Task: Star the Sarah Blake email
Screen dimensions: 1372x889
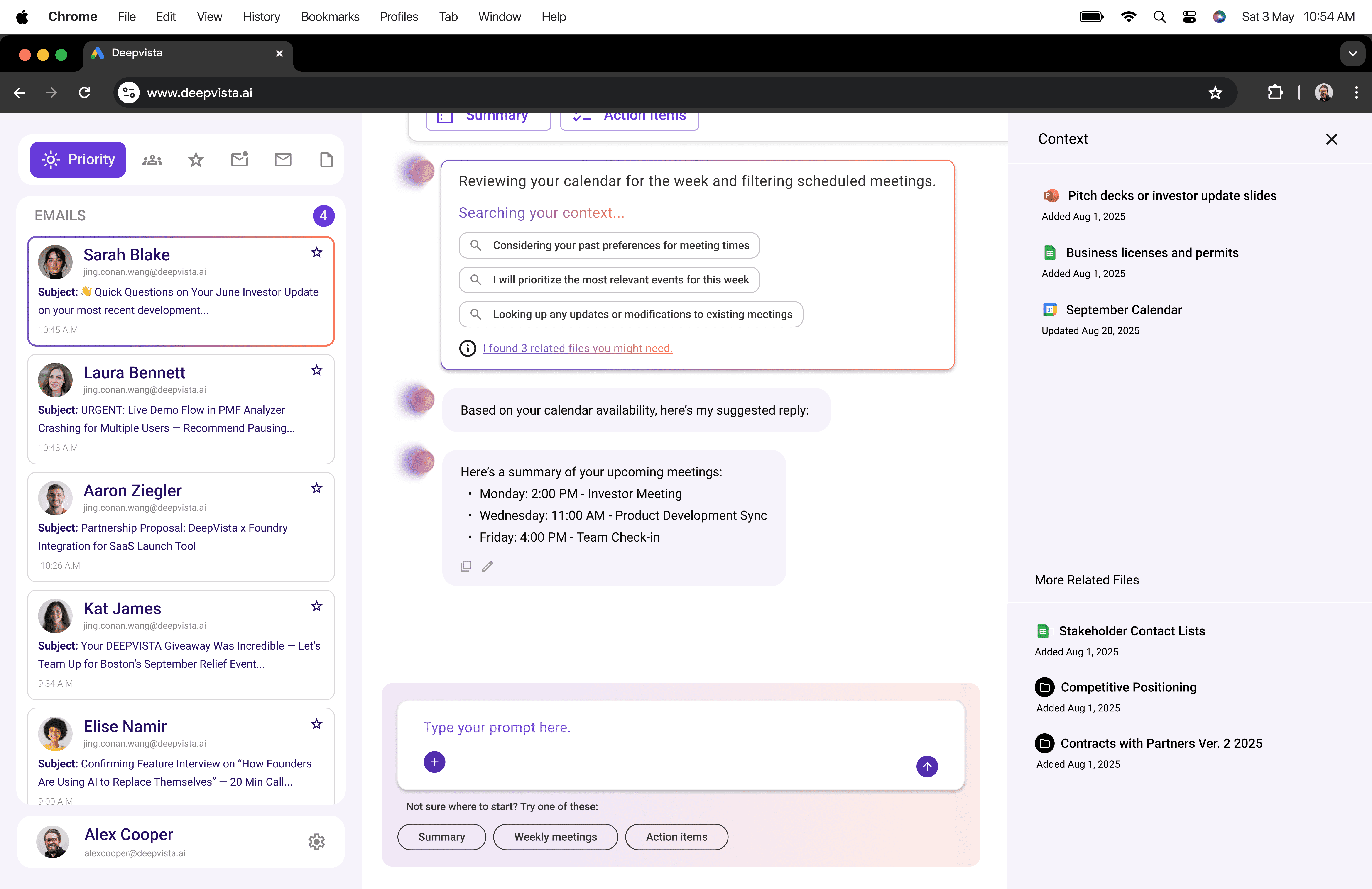Action: 316,252
